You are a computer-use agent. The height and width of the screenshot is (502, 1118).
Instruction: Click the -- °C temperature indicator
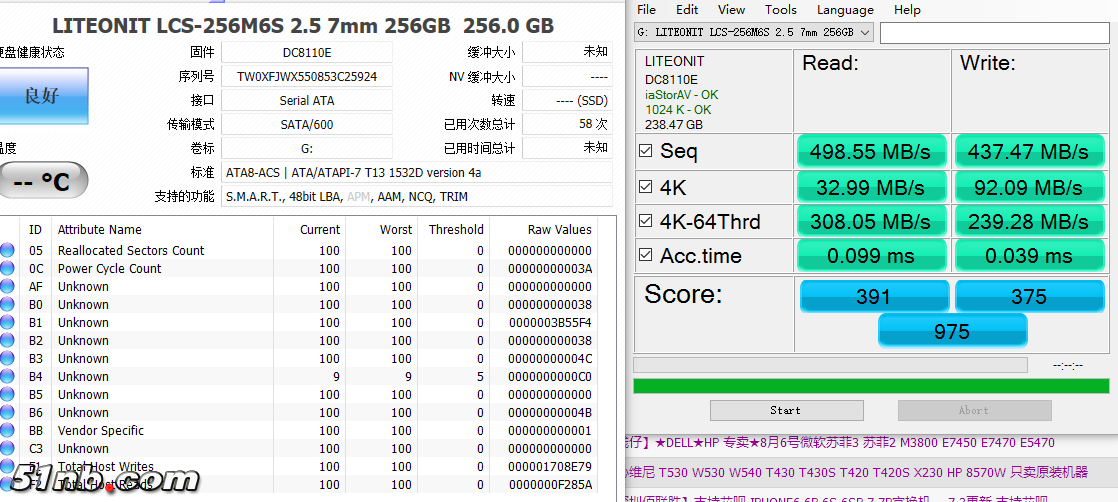coord(42,181)
